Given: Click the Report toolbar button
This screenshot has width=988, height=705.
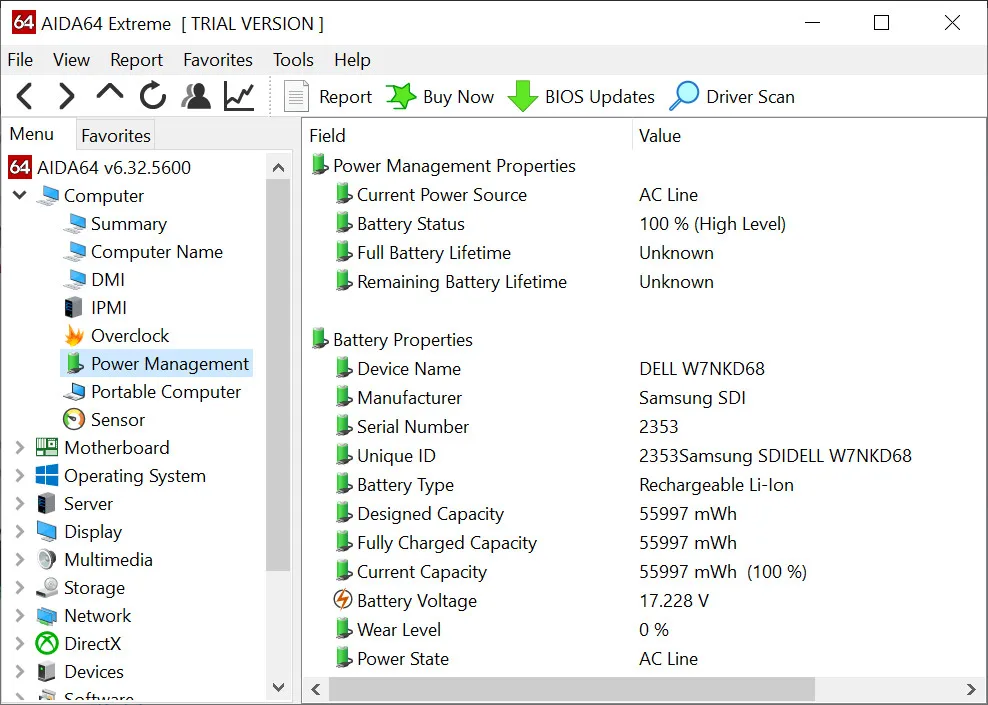Looking at the screenshot, I should (328, 96).
